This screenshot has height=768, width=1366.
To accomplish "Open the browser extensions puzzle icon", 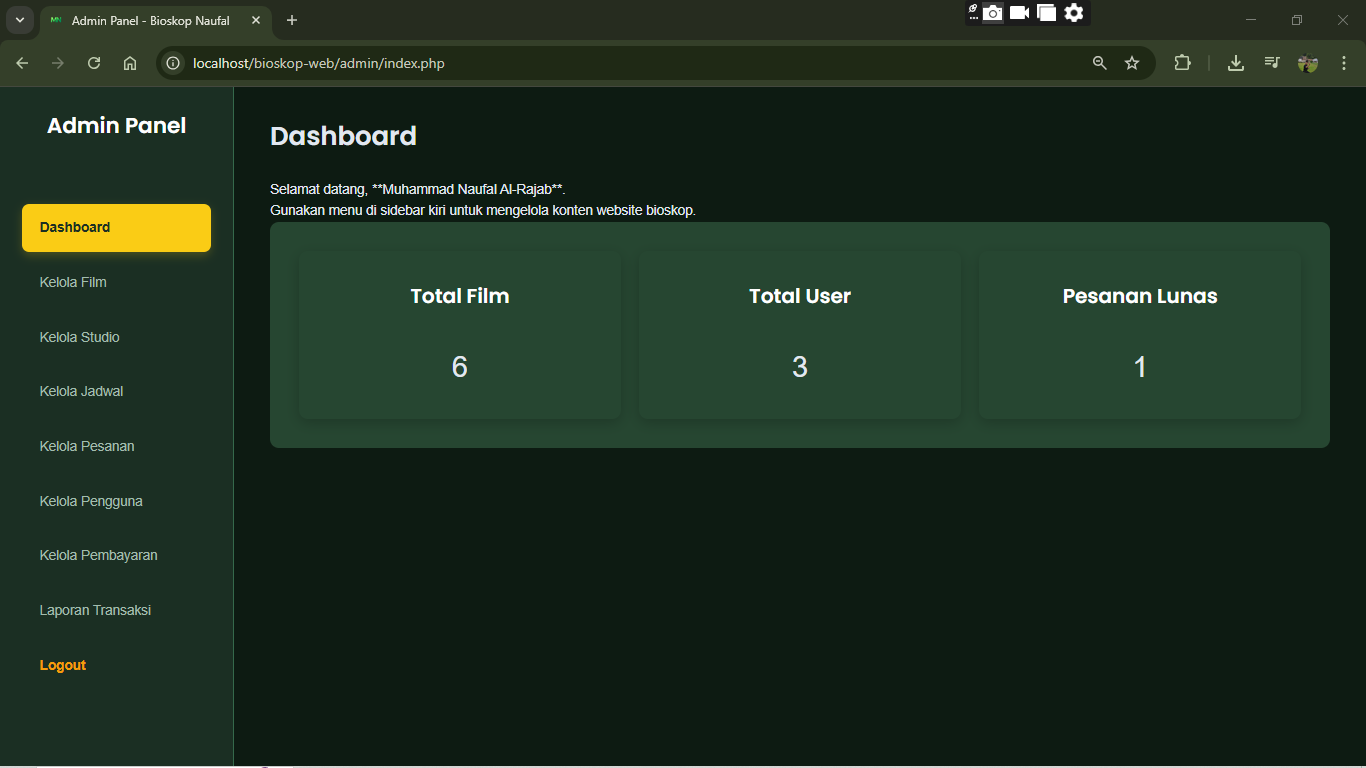I will 1183,63.
